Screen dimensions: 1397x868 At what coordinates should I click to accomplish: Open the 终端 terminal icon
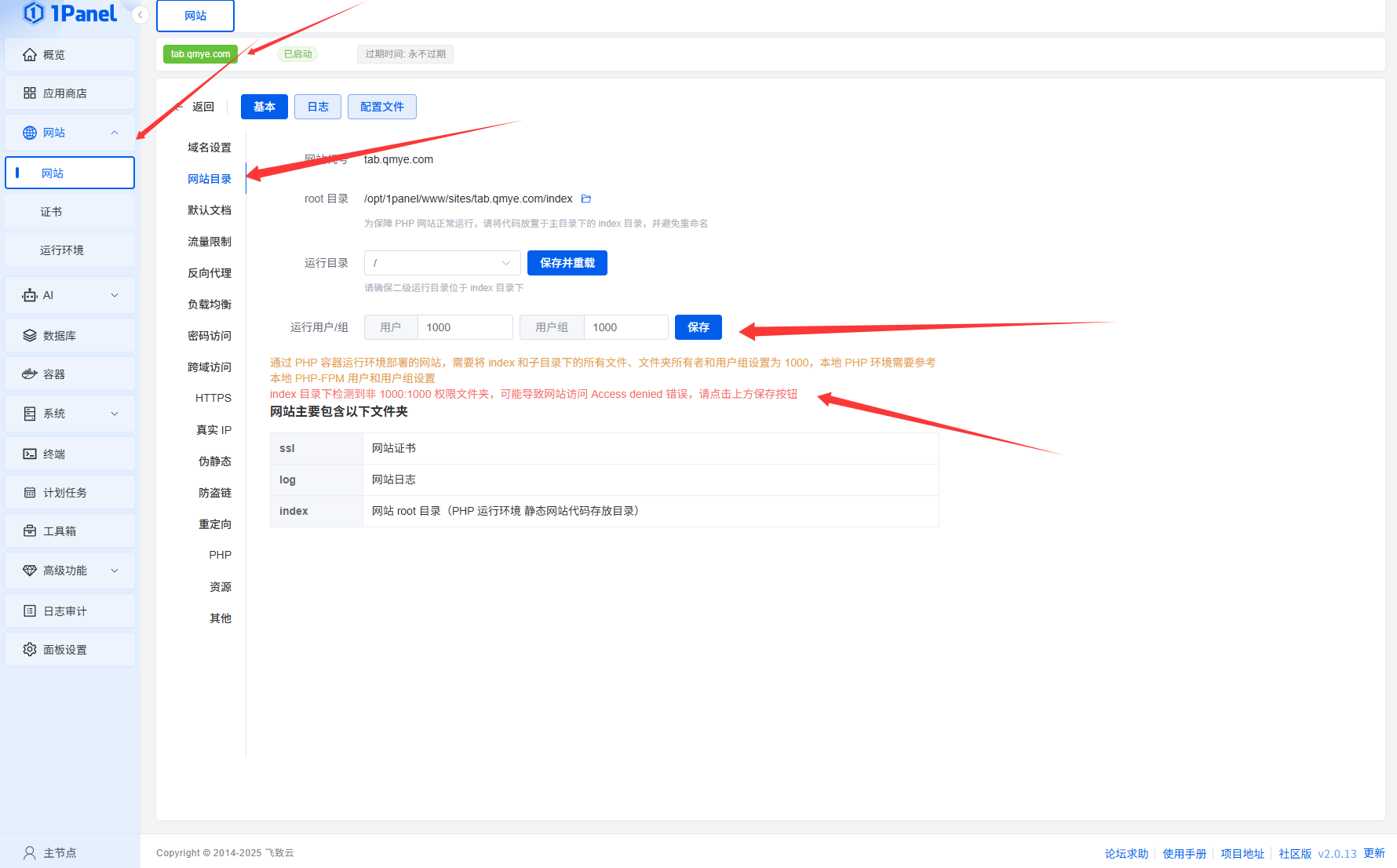pos(30,454)
